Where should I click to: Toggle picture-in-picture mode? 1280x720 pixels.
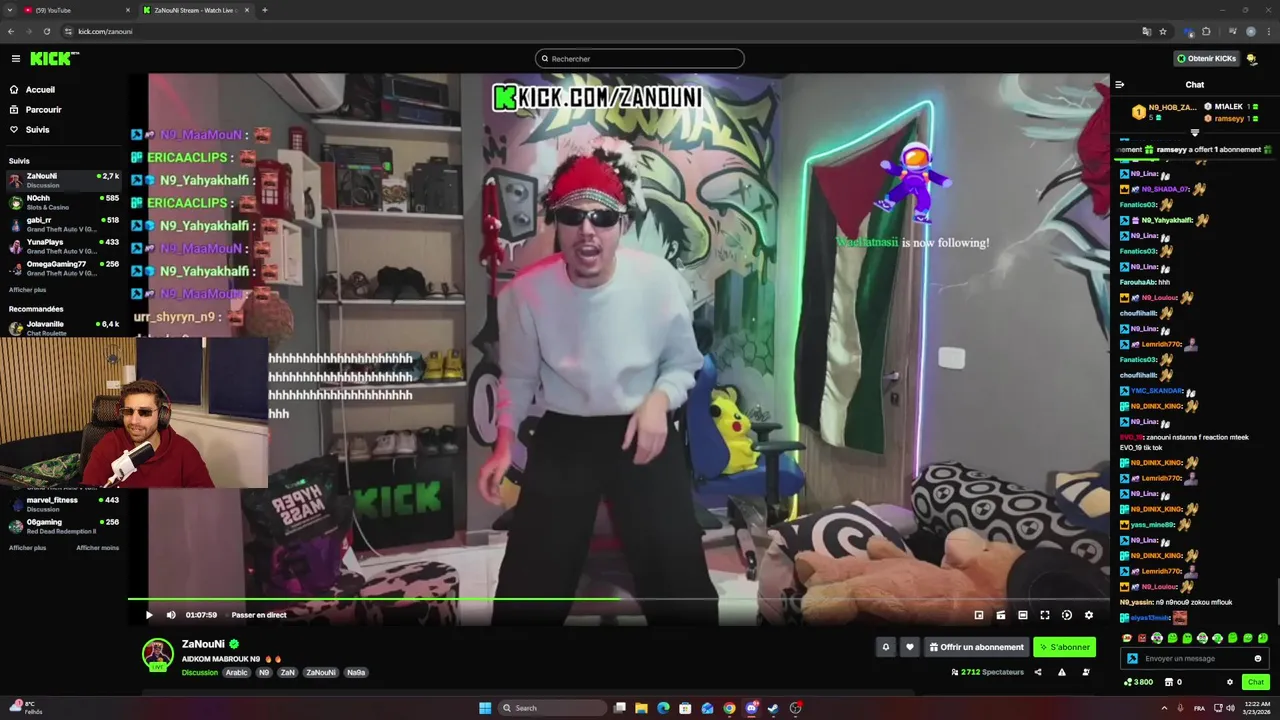[x=979, y=615]
